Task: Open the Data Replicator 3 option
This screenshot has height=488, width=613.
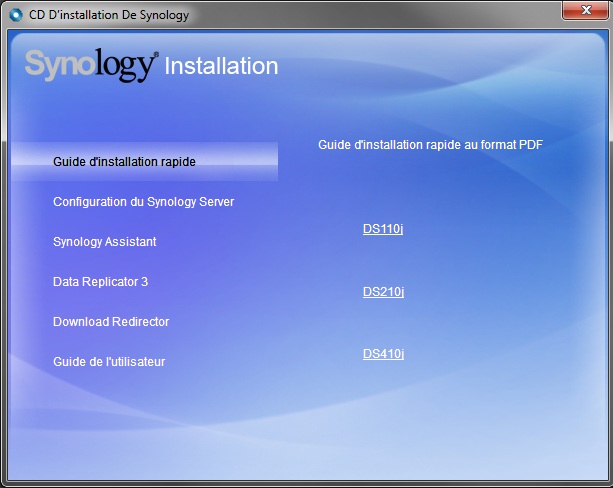Action: click(x=100, y=282)
